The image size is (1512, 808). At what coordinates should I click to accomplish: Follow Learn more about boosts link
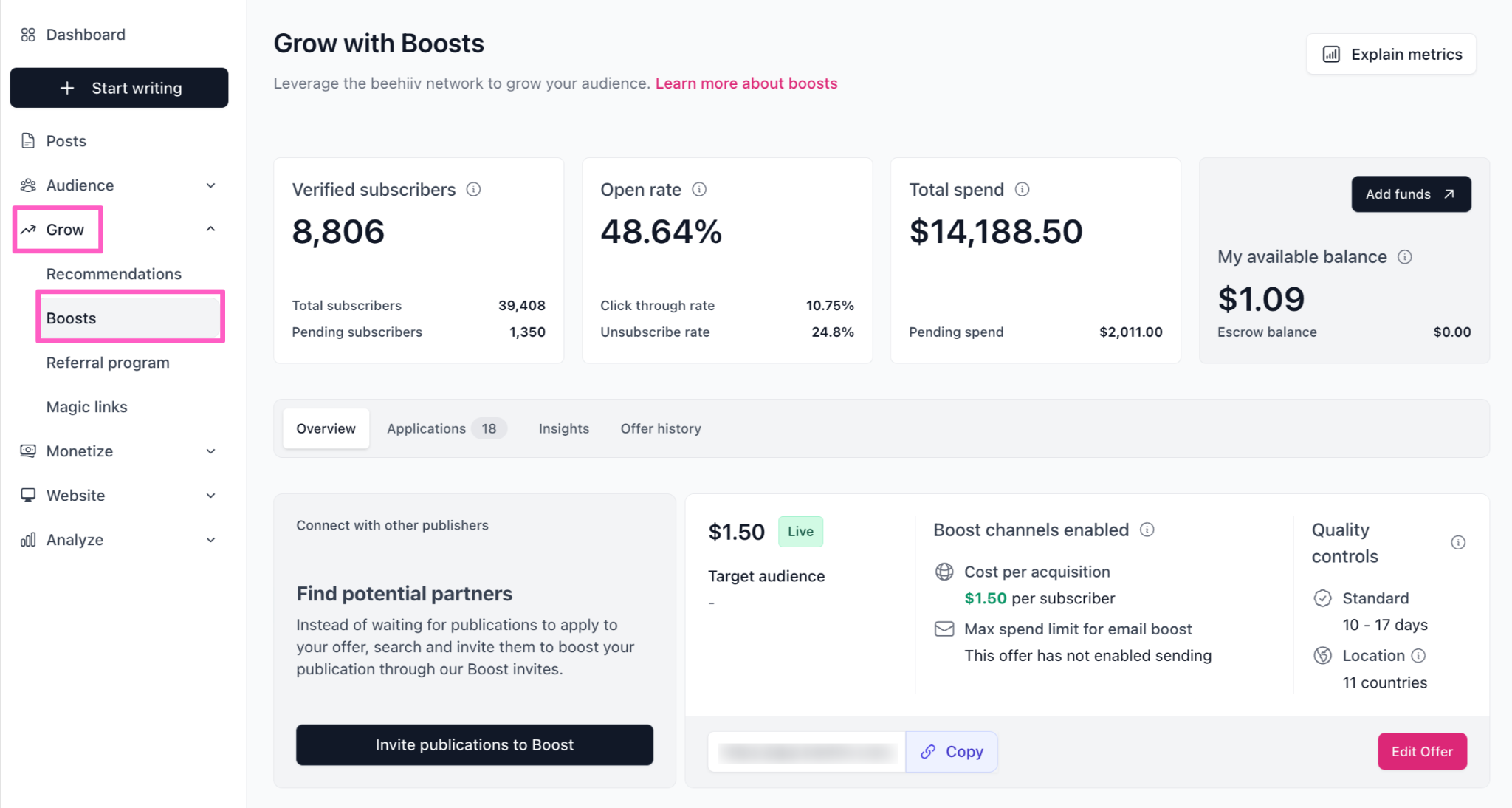click(746, 83)
